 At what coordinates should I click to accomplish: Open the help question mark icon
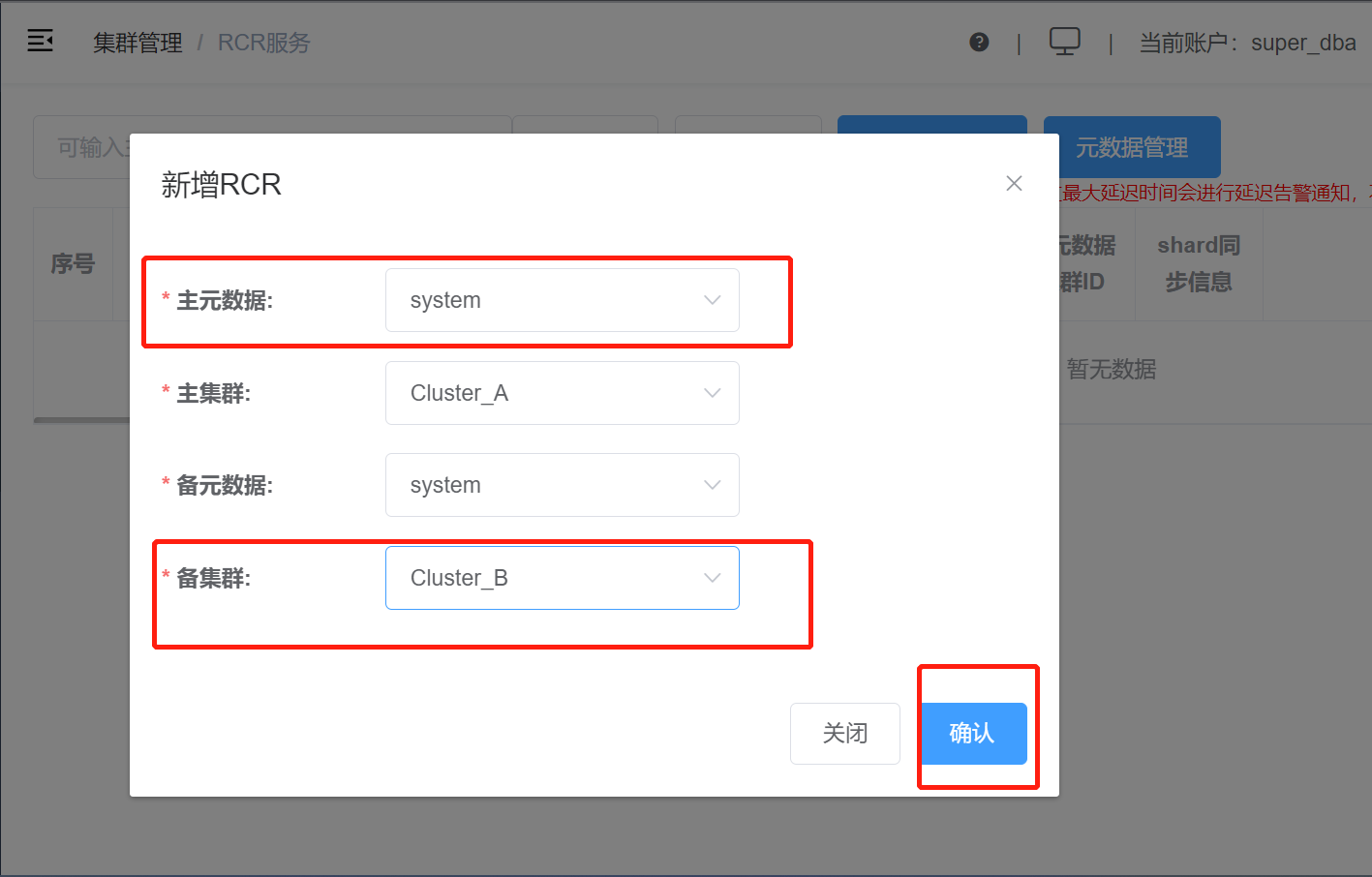point(979,42)
